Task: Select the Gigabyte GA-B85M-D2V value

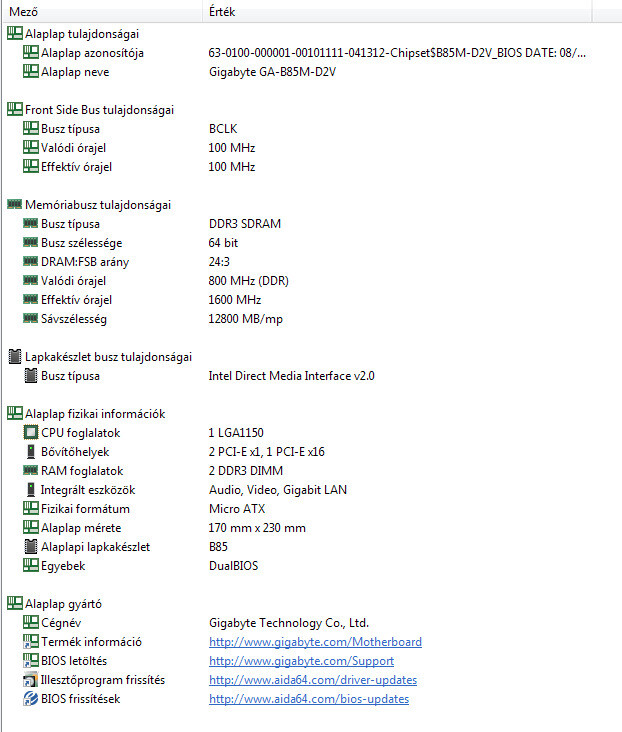Action: [x=272, y=72]
